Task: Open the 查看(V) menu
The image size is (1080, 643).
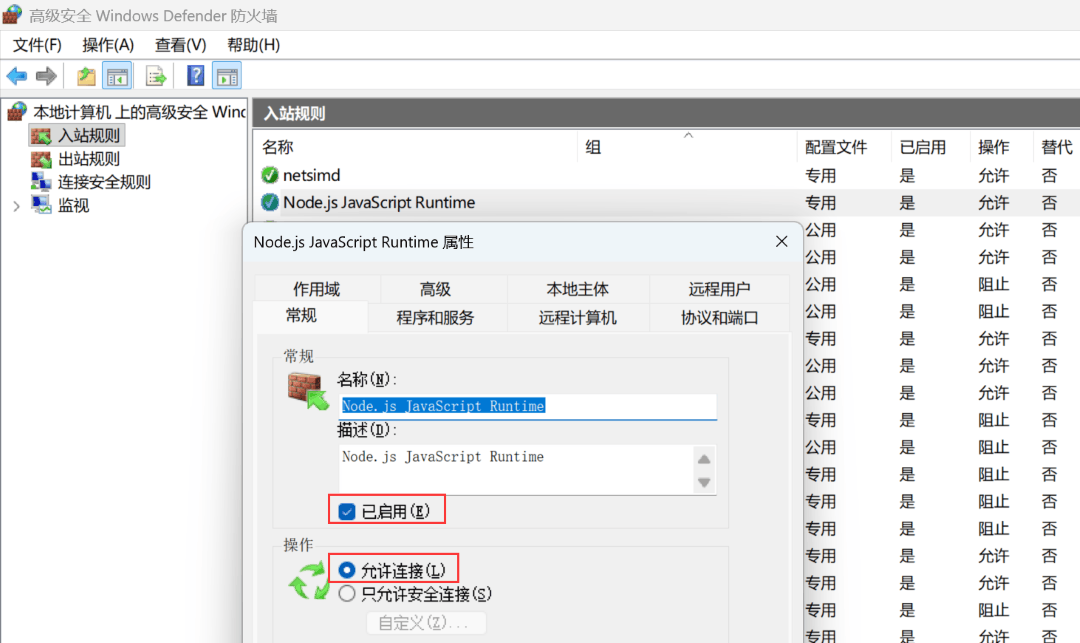Action: click(180, 45)
